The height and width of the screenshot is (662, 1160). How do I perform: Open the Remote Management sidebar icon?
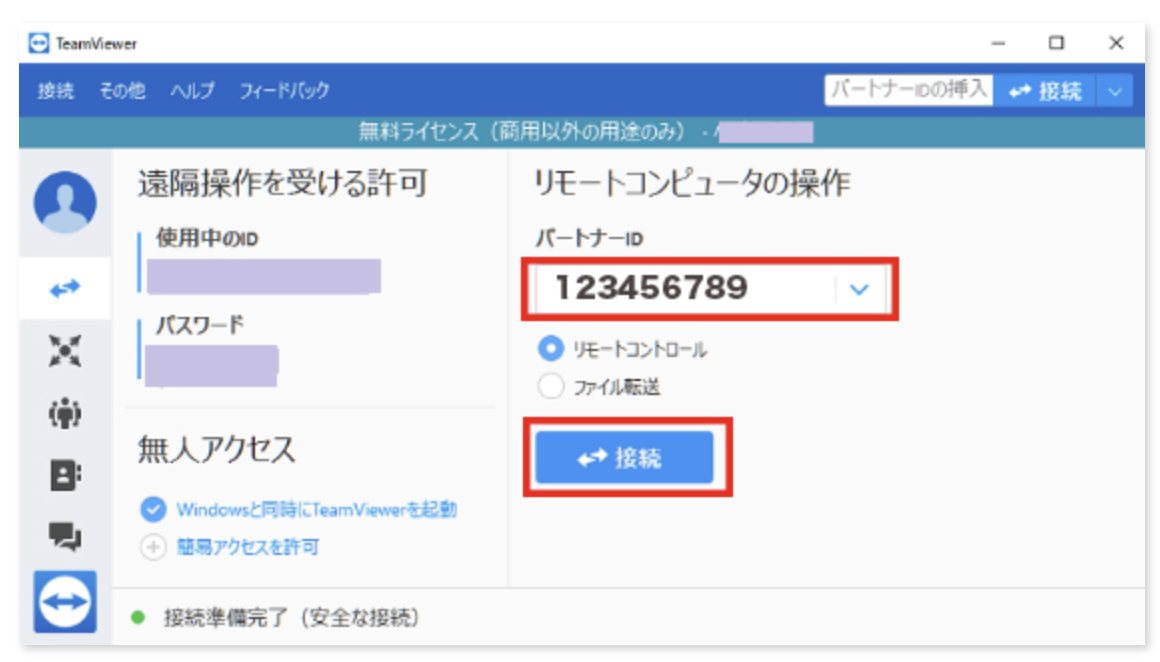pyautogui.click(x=65, y=351)
